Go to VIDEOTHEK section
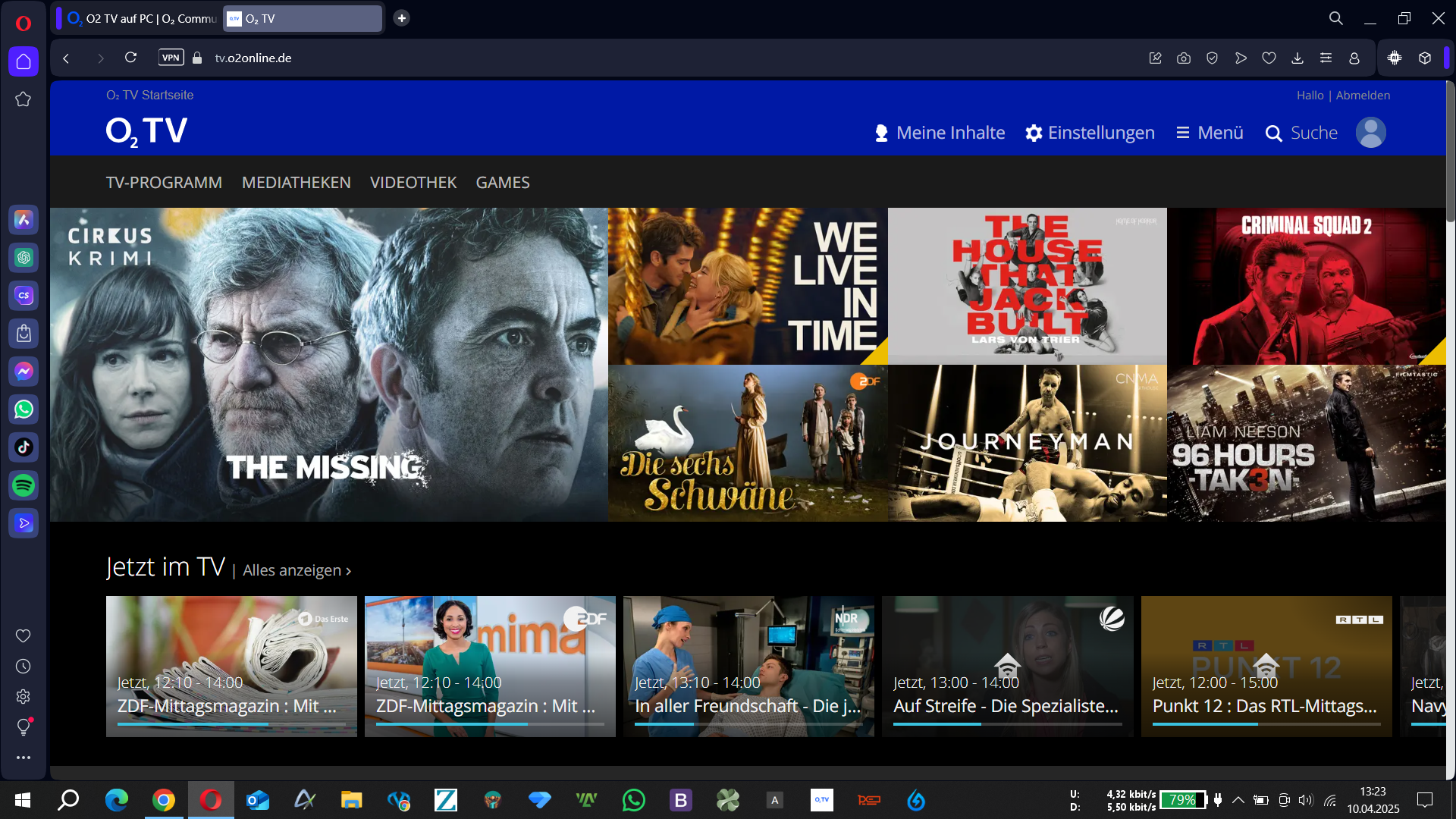The image size is (1456, 819). click(413, 183)
